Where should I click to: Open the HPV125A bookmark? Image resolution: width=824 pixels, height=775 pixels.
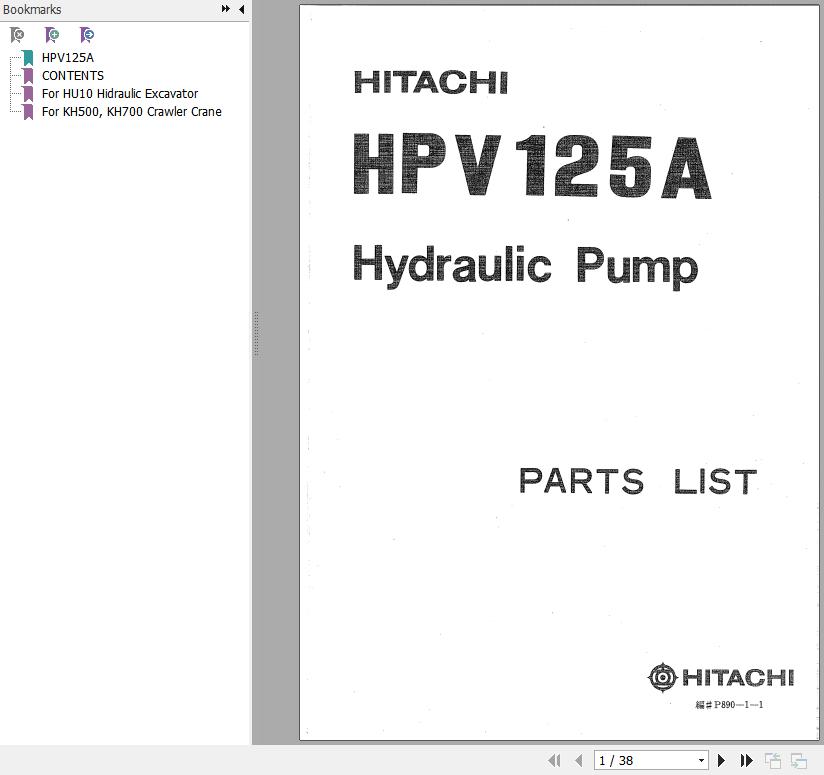tap(68, 58)
